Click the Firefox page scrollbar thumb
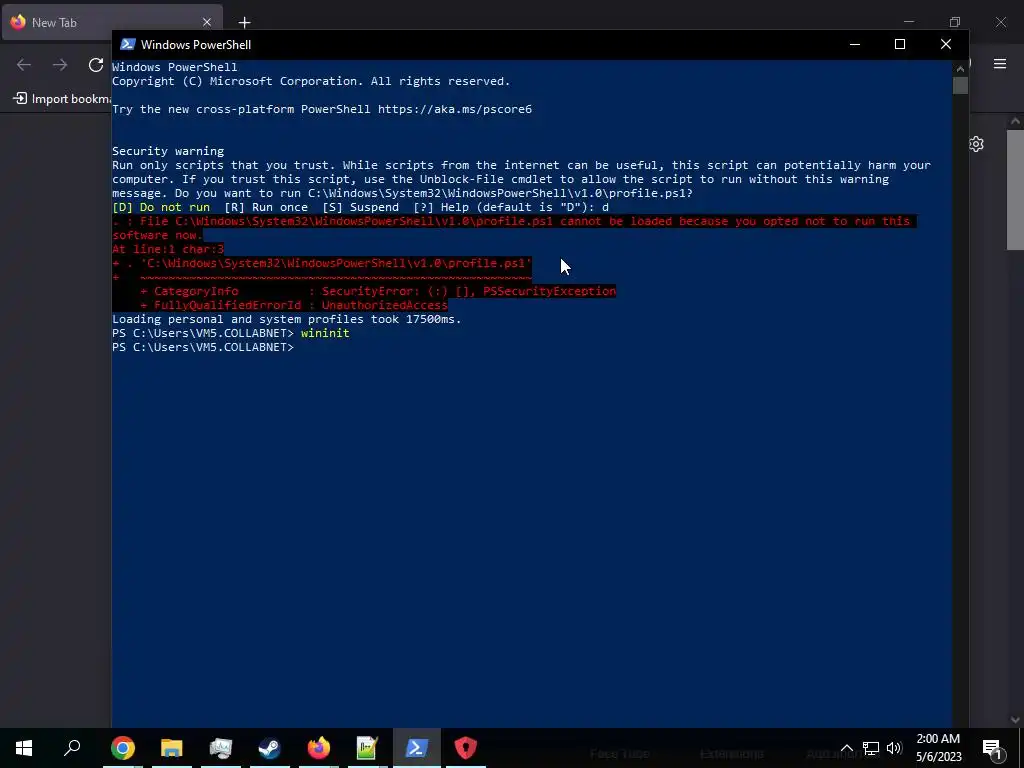Image resolution: width=1024 pixels, height=768 pixels. point(1015,189)
